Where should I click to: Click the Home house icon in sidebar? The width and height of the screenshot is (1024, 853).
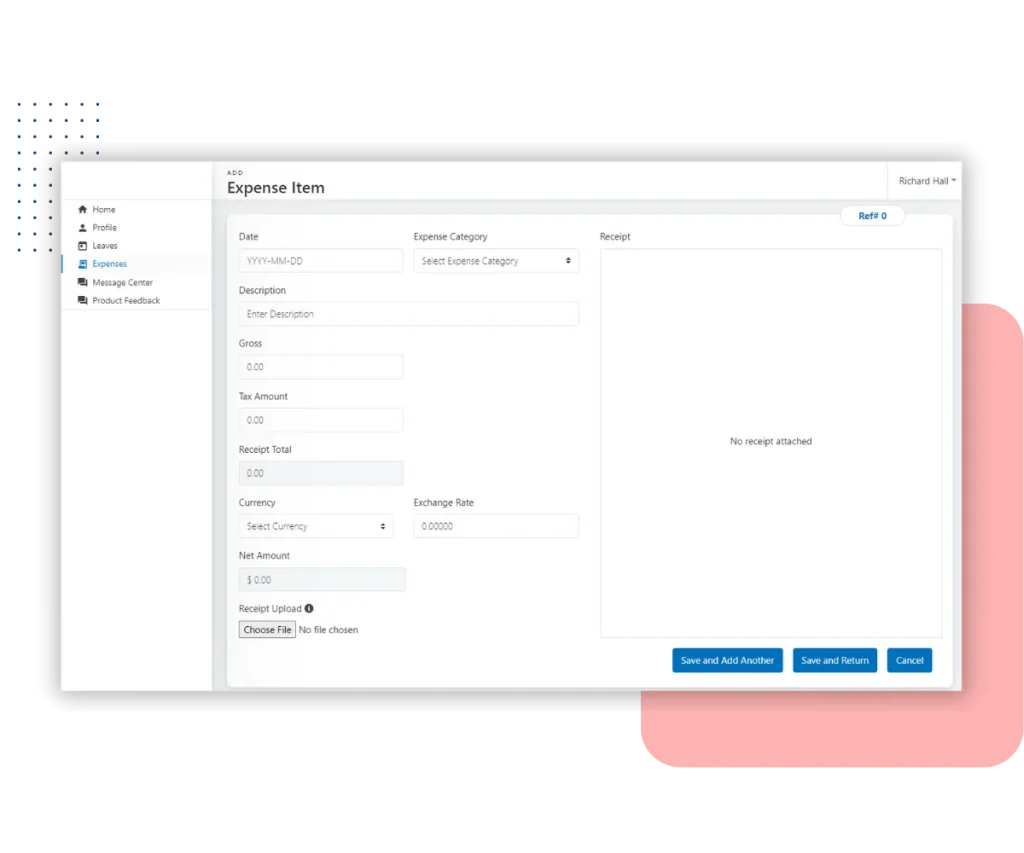click(x=83, y=210)
